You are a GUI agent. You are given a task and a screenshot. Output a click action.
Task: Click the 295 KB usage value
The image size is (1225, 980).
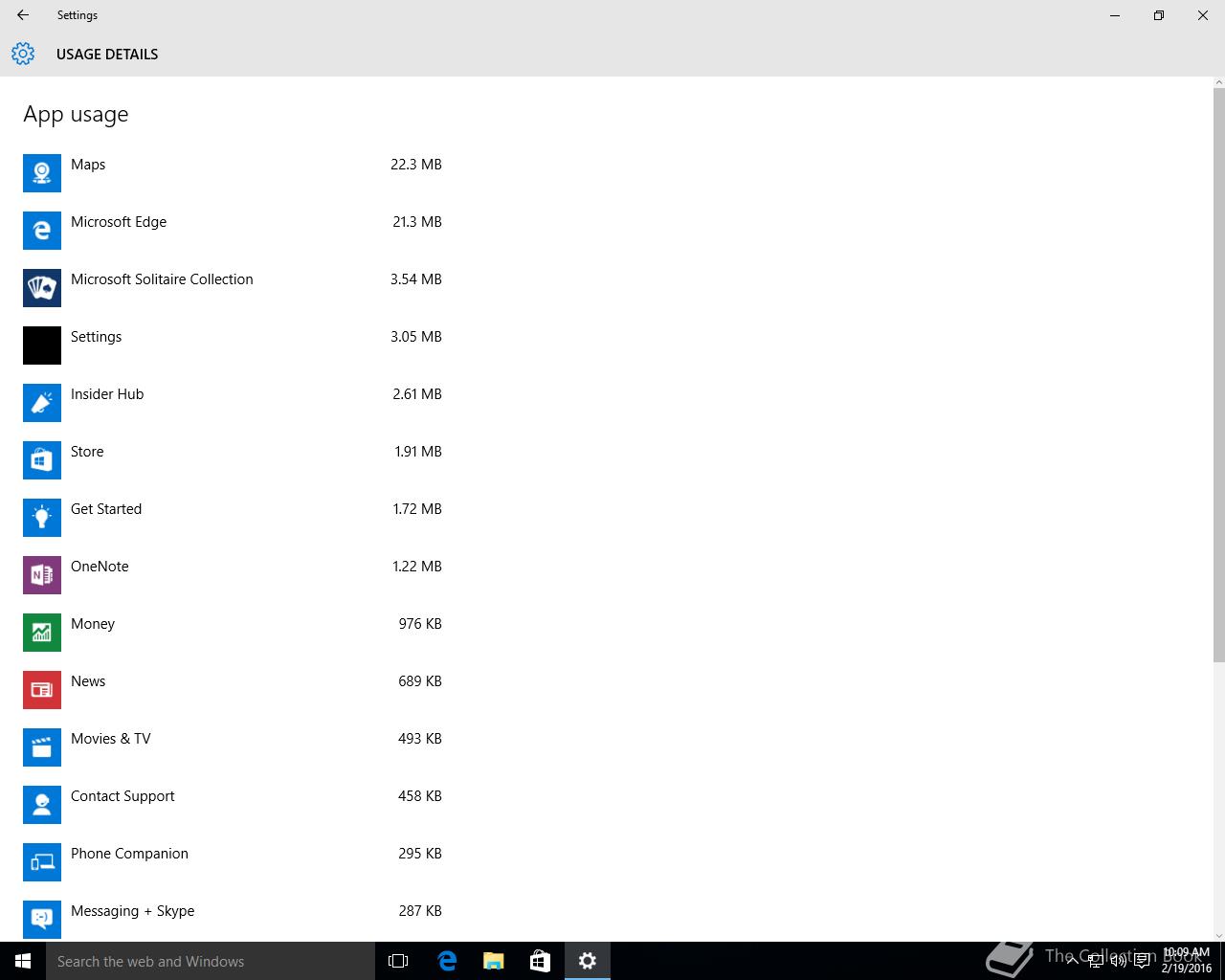[420, 854]
